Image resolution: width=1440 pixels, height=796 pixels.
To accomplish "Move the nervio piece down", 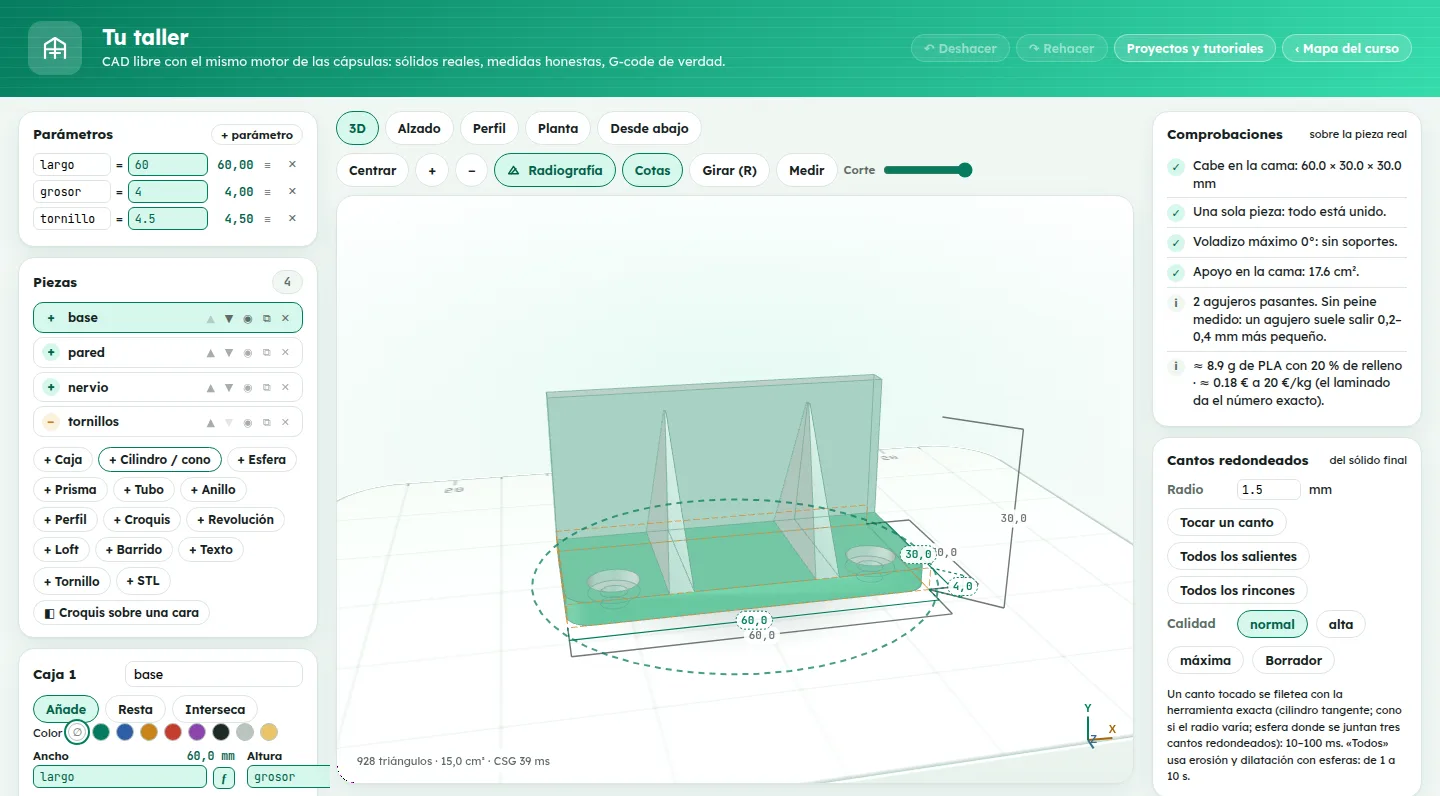I will 229,388.
